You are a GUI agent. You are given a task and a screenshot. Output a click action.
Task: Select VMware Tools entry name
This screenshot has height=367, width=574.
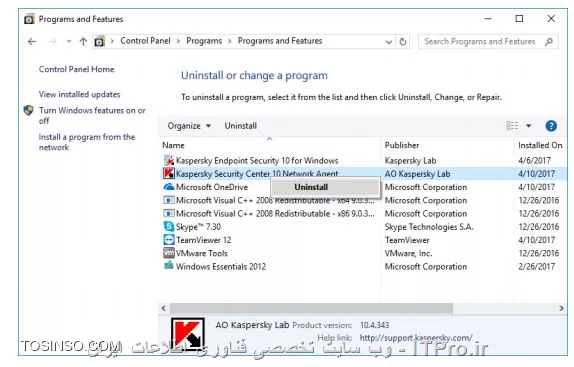coord(201,253)
